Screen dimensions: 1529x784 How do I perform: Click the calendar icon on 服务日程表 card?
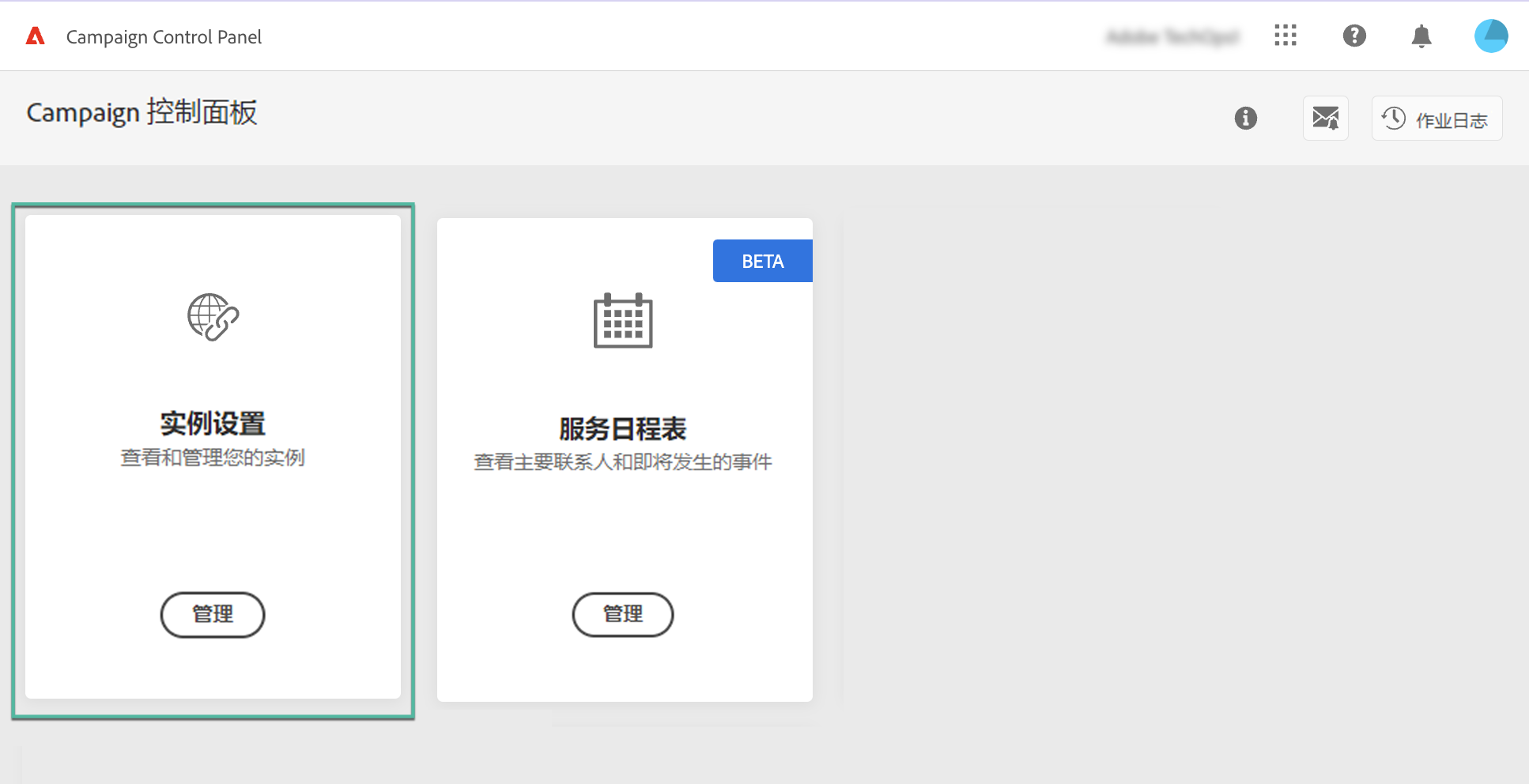[623, 320]
